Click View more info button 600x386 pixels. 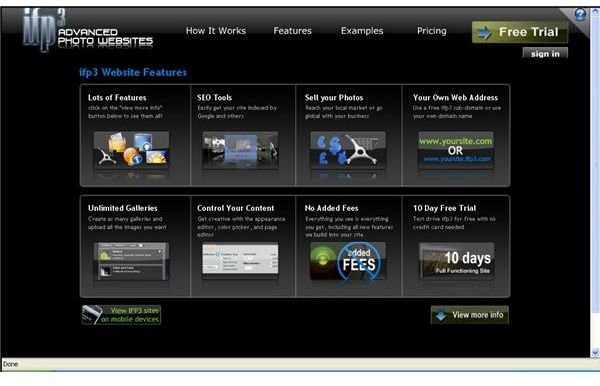[x=470, y=315]
